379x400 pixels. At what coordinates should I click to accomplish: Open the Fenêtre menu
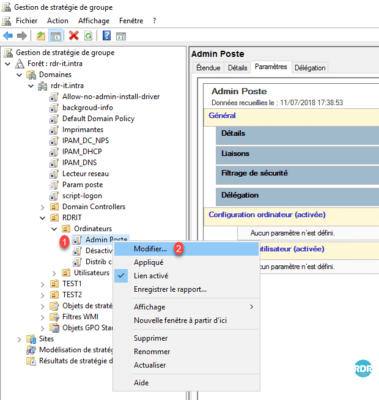tap(131, 21)
